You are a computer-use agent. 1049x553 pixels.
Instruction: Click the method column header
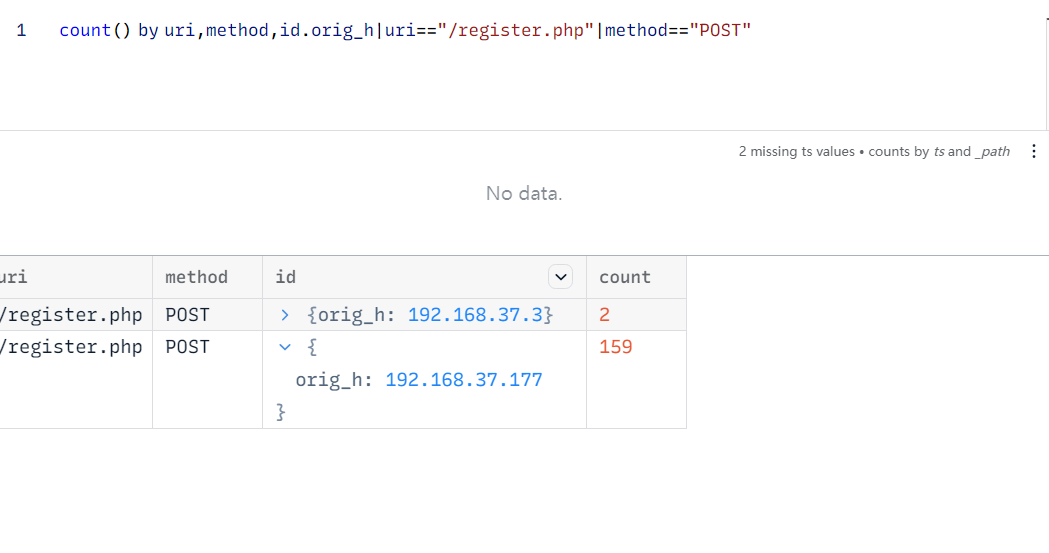196,277
